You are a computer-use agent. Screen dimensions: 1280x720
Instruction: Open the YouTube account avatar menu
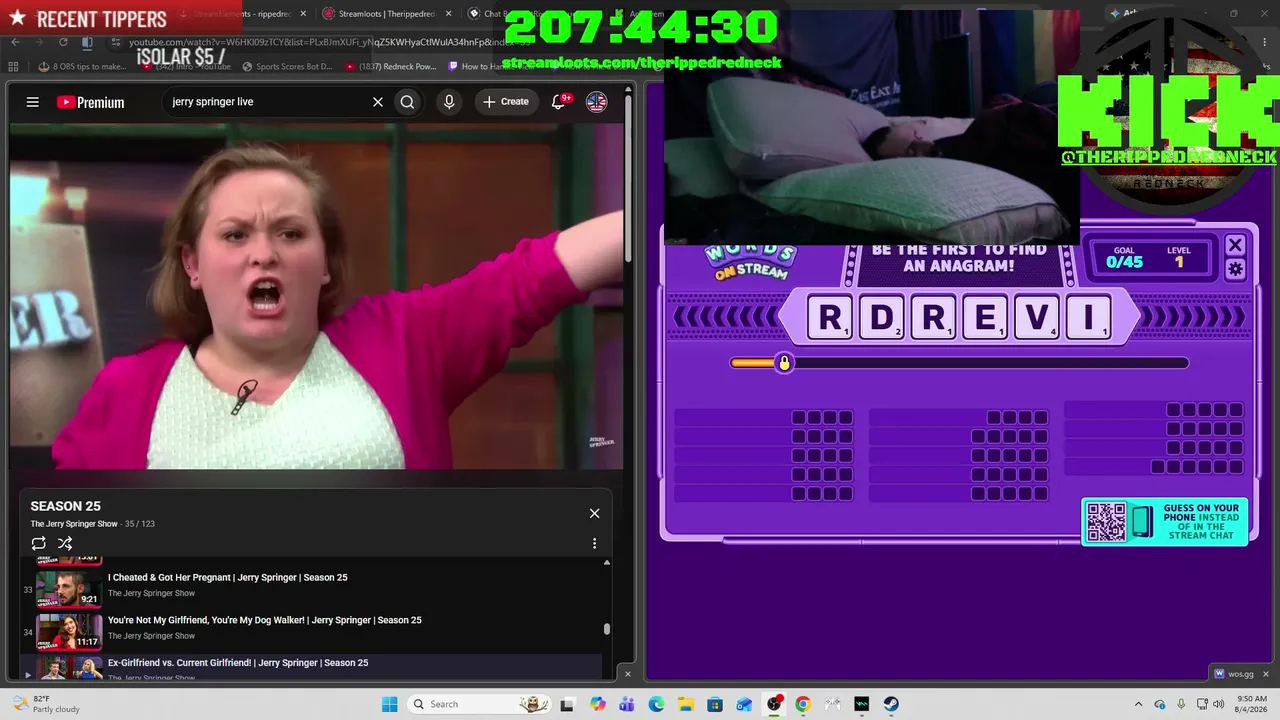[x=597, y=102]
